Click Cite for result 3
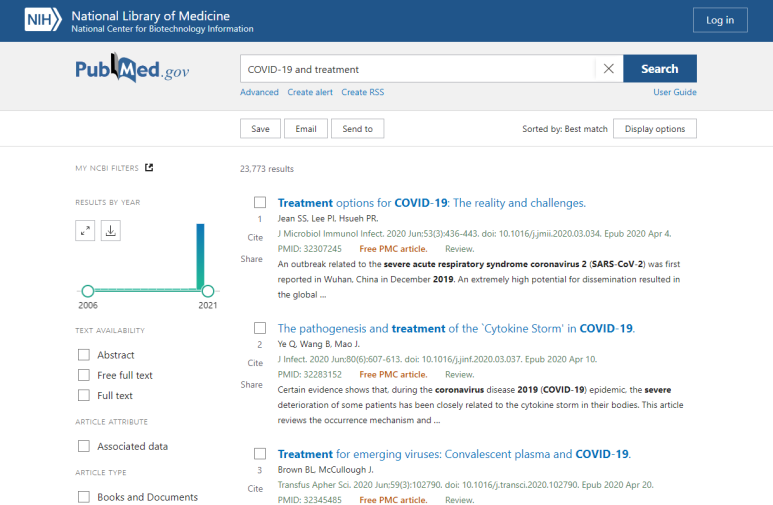 click(x=255, y=489)
